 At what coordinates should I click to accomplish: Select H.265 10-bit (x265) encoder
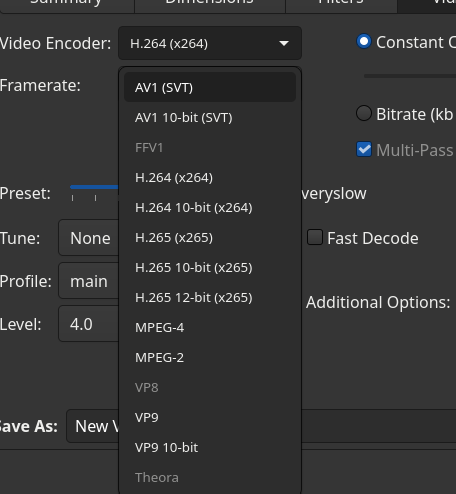(x=210, y=268)
